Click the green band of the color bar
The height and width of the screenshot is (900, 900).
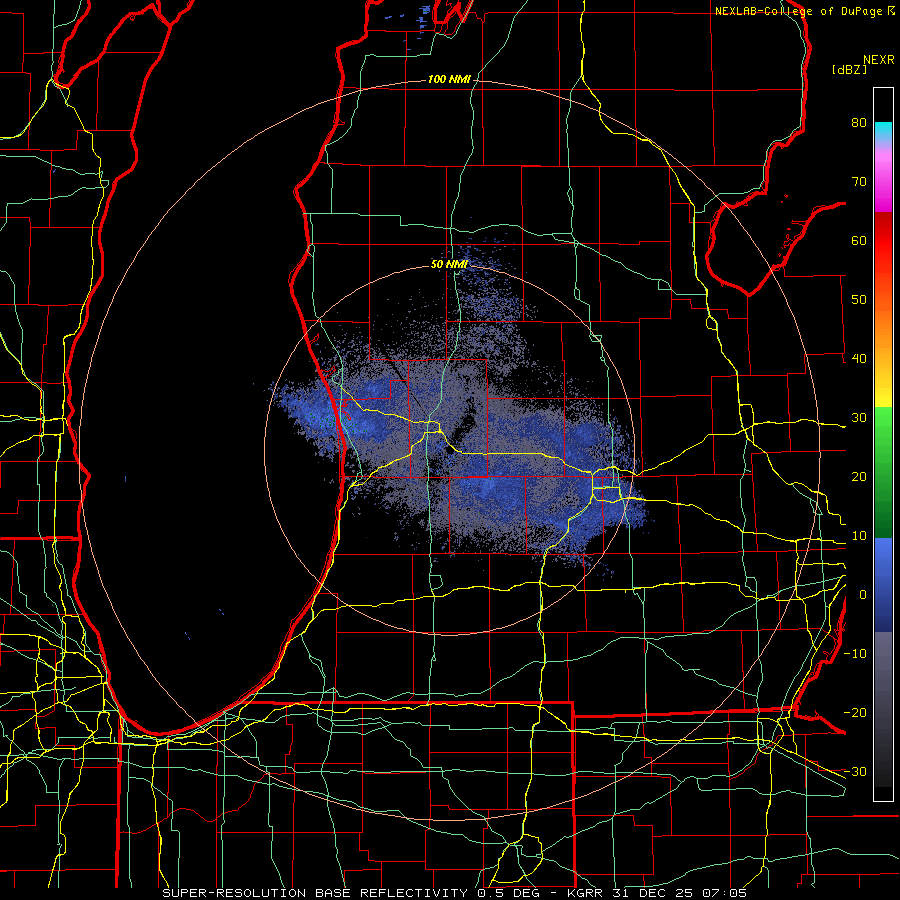tap(883, 472)
